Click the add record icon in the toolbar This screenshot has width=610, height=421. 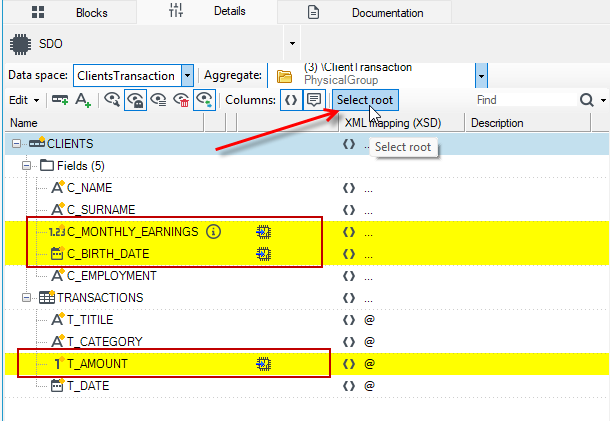click(60, 100)
